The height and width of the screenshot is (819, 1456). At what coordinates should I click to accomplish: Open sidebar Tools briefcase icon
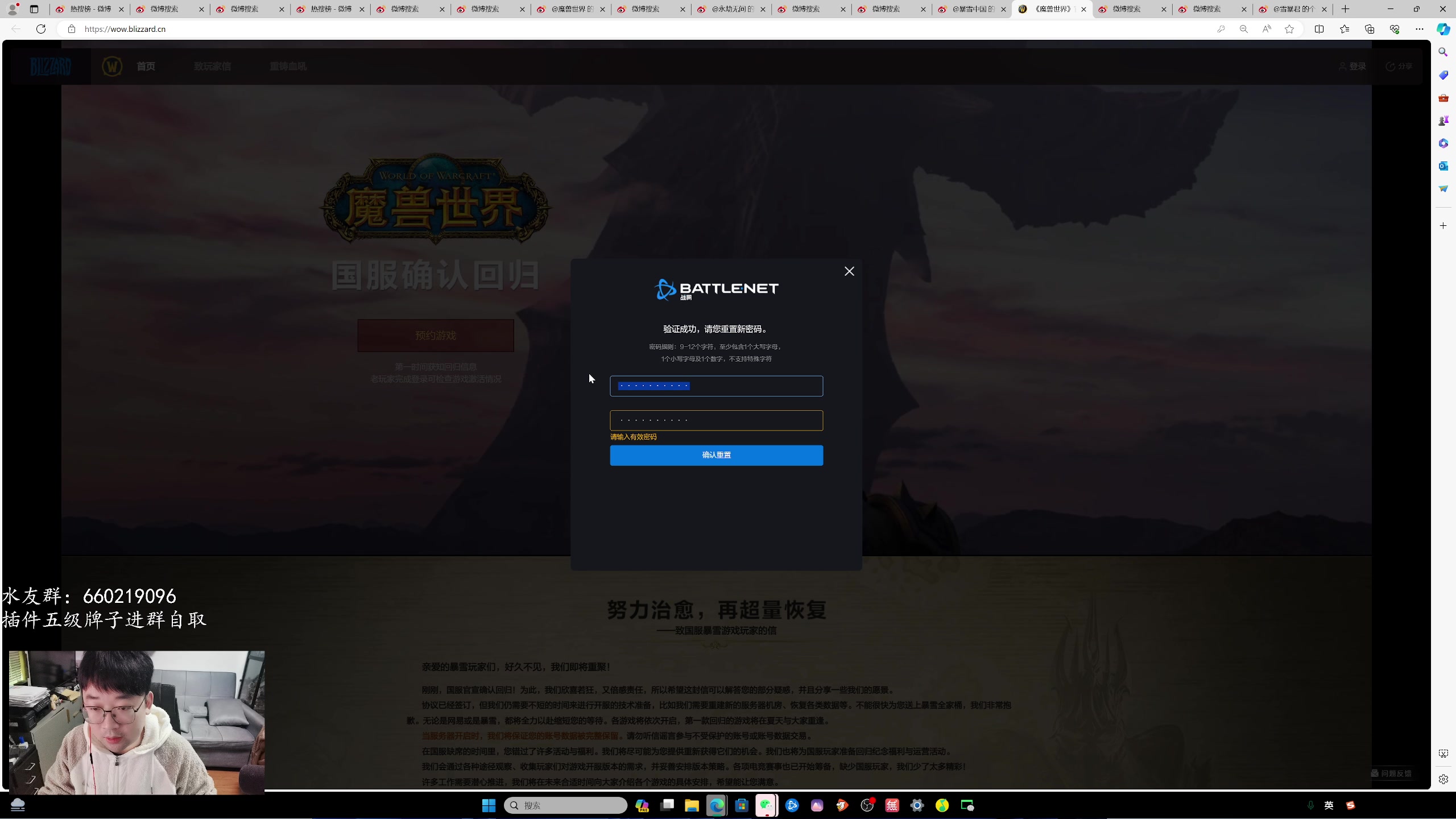click(x=1443, y=98)
